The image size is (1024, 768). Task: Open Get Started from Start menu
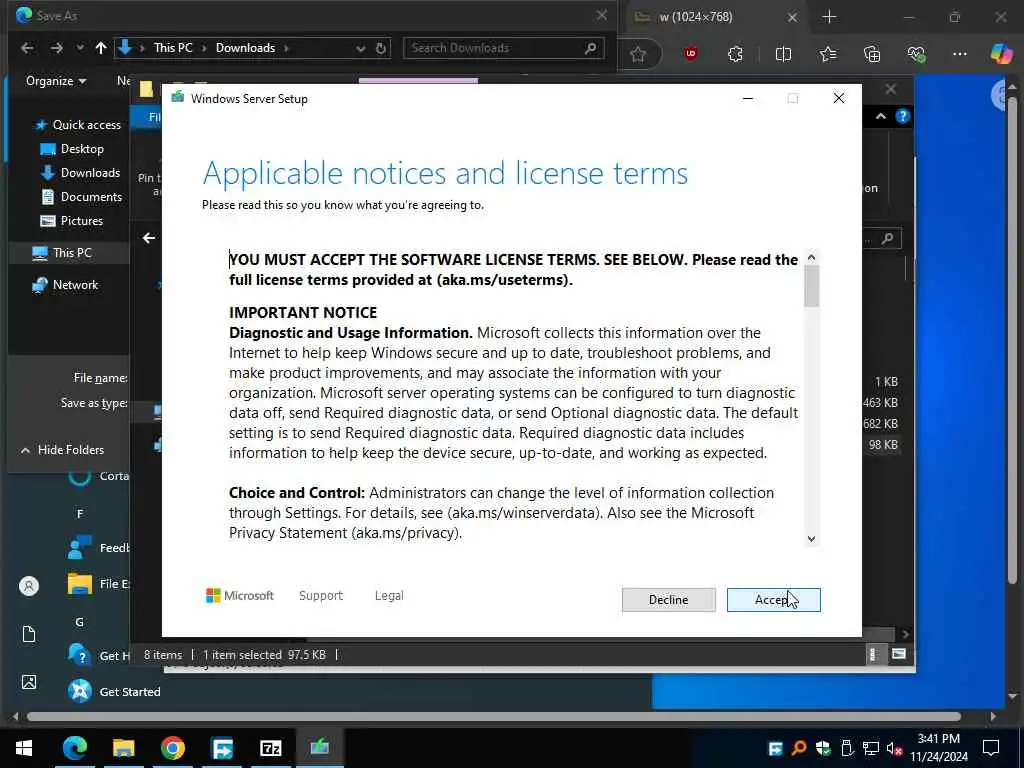coord(114,692)
